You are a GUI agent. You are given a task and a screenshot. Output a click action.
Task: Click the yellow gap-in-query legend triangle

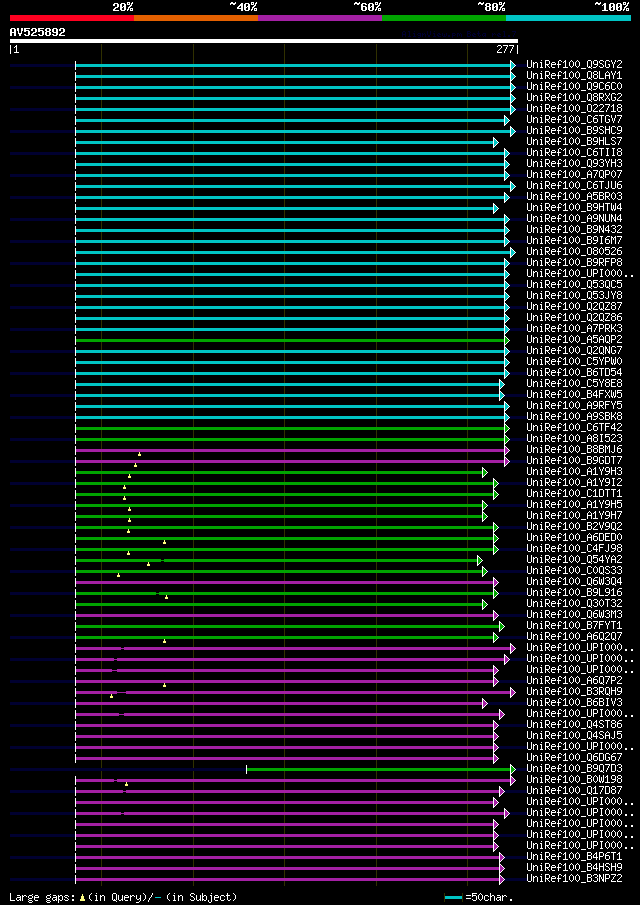pyautogui.click(x=83, y=897)
